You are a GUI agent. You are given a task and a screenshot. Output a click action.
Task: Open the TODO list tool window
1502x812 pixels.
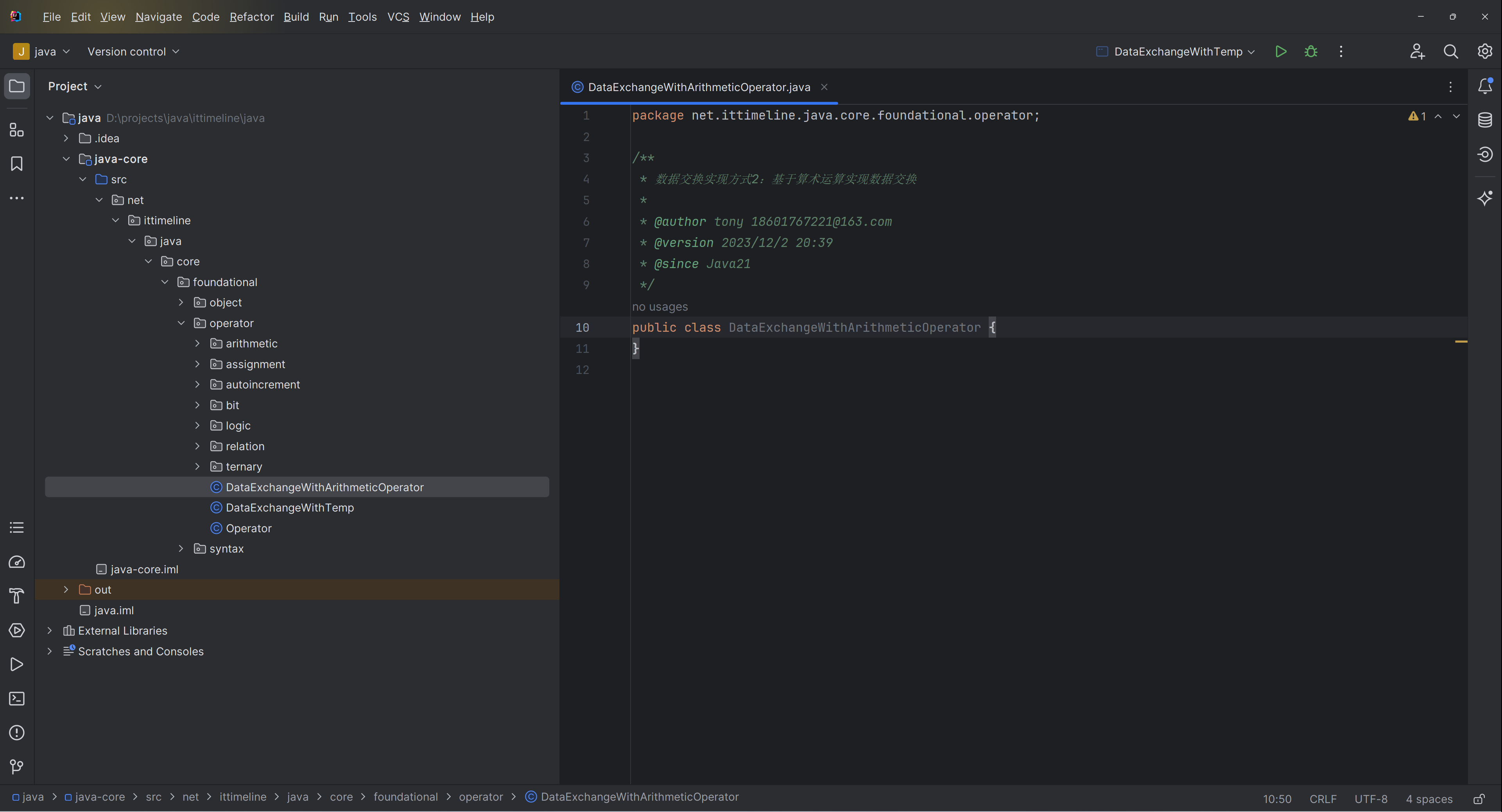(x=17, y=528)
